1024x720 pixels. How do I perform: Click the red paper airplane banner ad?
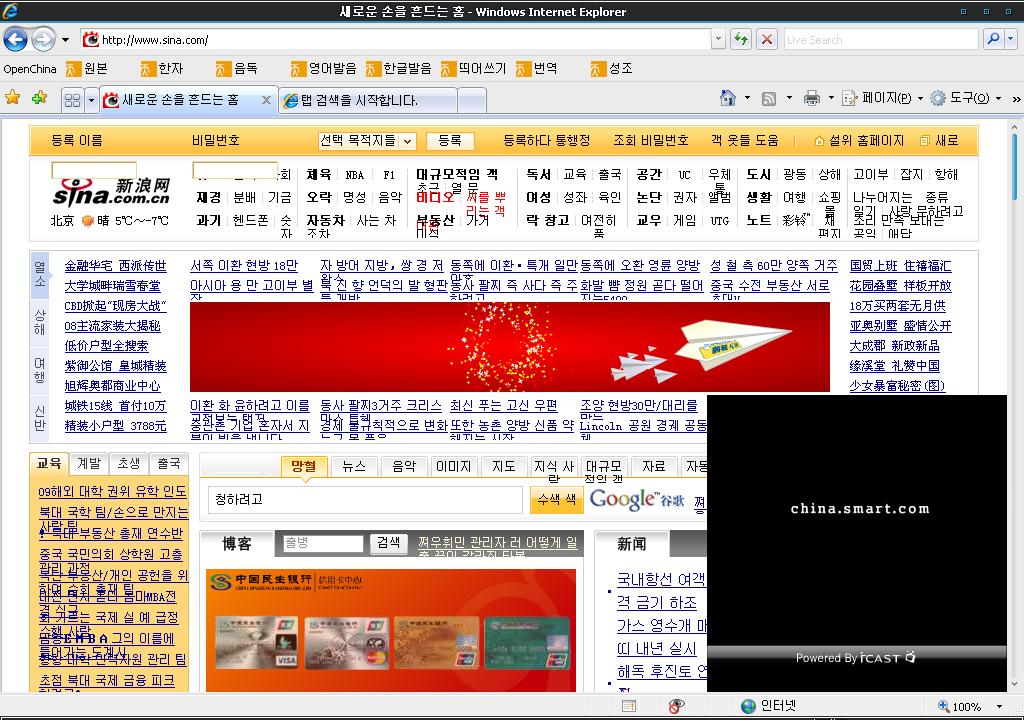[509, 346]
